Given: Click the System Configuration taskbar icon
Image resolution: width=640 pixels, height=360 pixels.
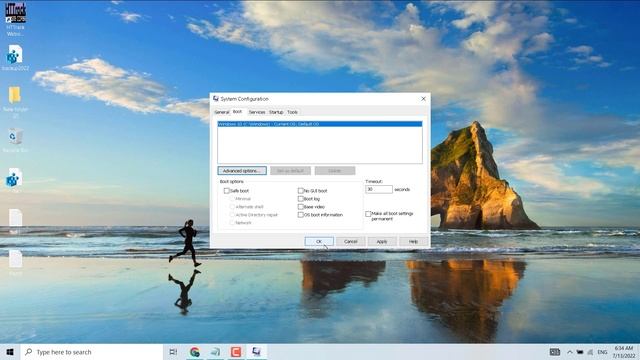Looking at the screenshot, I should (256, 351).
